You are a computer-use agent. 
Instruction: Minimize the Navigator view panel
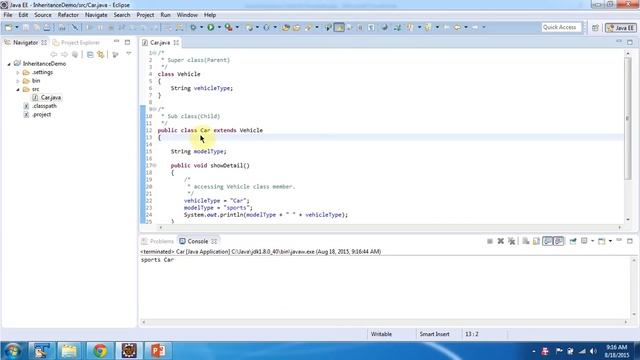116,42
